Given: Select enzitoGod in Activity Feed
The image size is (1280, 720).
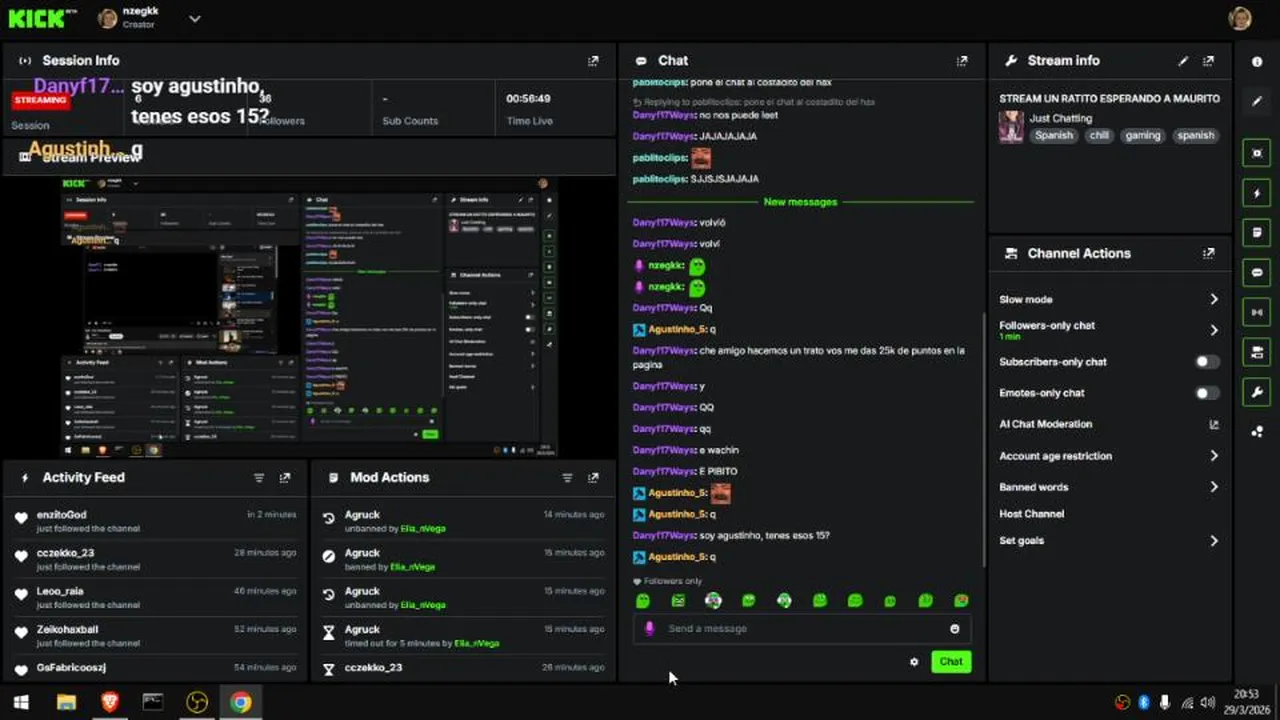Looking at the screenshot, I should [62, 515].
